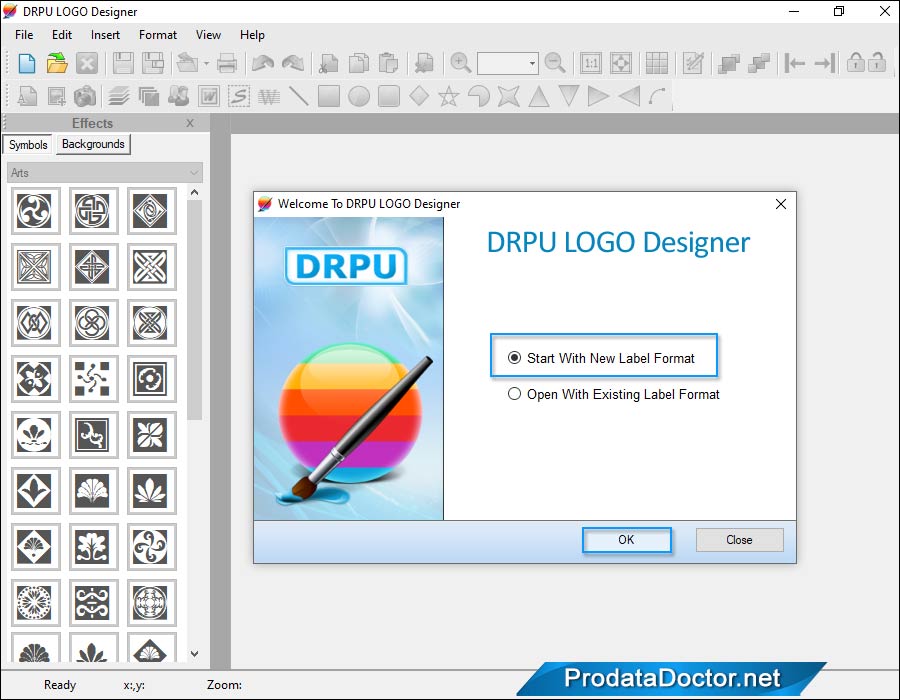This screenshot has height=700, width=900.
Task: Select the upward Triangle shape tool
Action: [x=539, y=96]
